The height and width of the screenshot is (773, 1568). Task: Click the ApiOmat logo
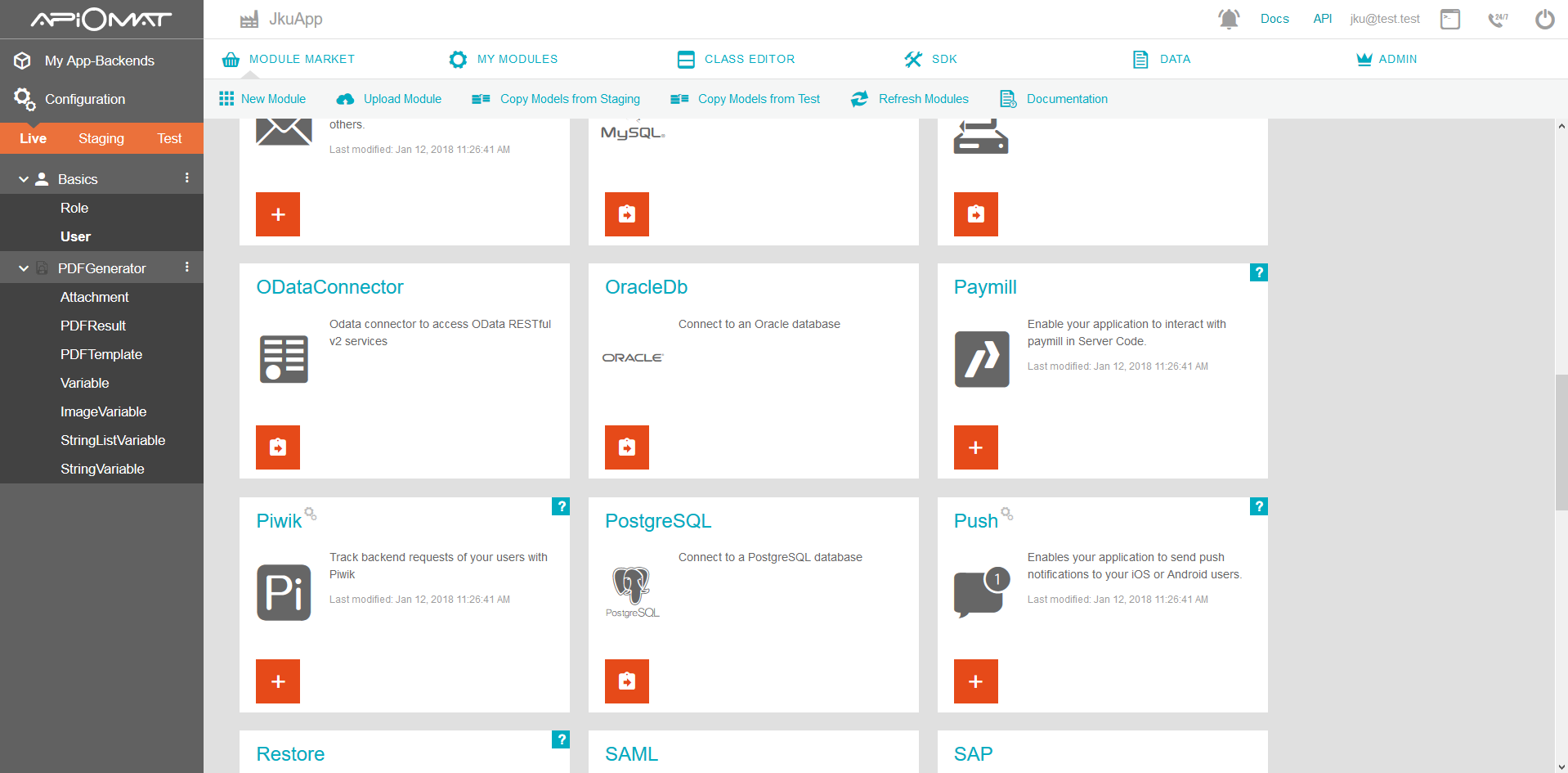coord(101,19)
